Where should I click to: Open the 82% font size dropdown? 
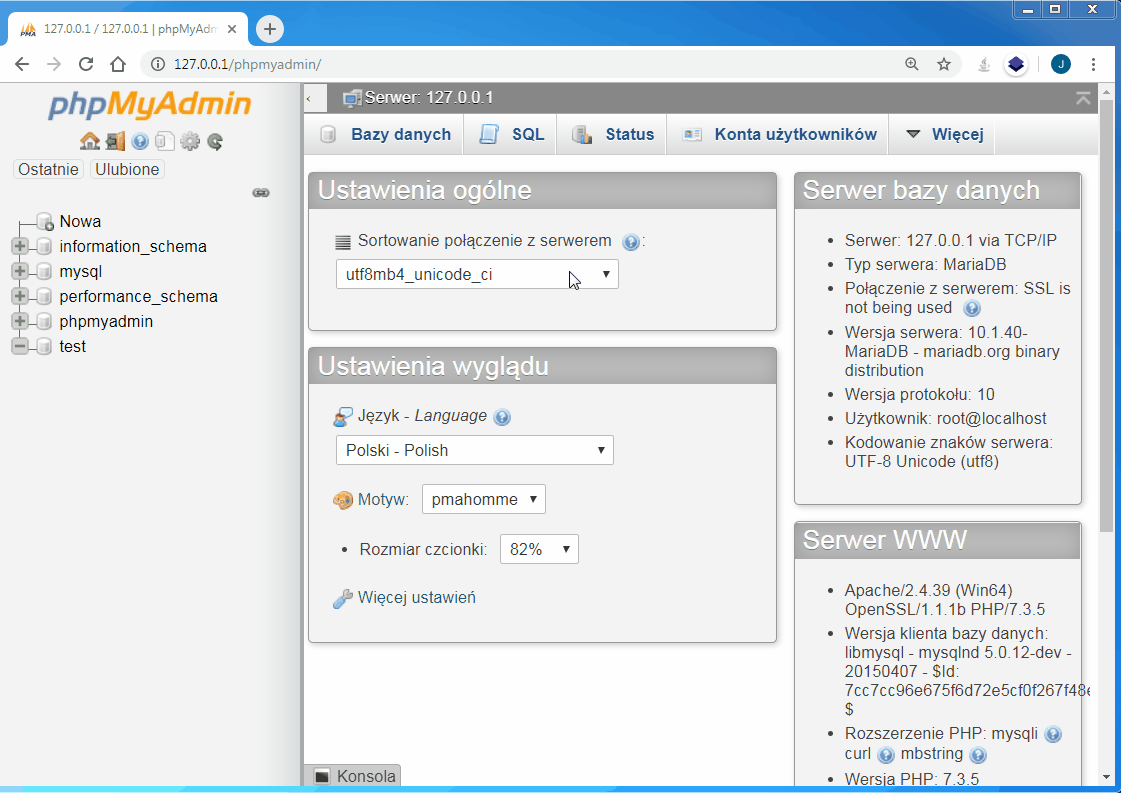[539, 549]
